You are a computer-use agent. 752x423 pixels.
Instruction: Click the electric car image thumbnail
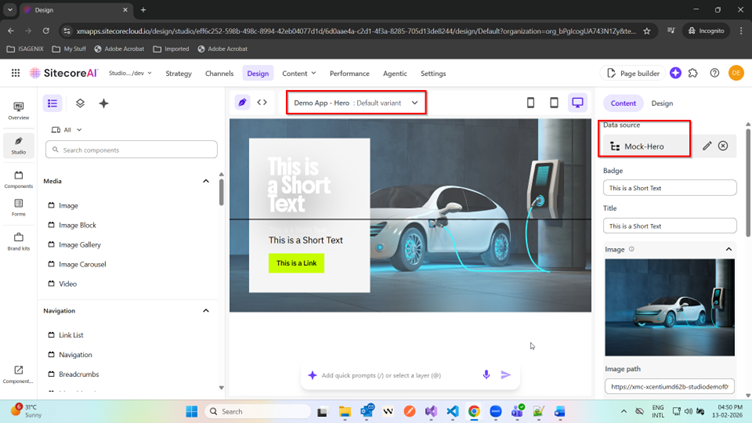tap(670, 307)
